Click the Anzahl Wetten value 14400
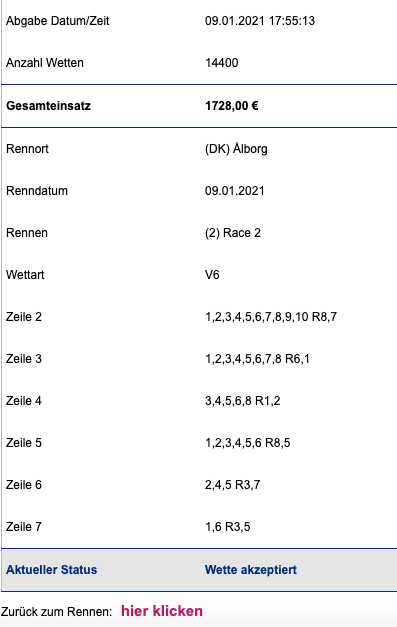The width and height of the screenshot is (397, 627). coord(221,63)
